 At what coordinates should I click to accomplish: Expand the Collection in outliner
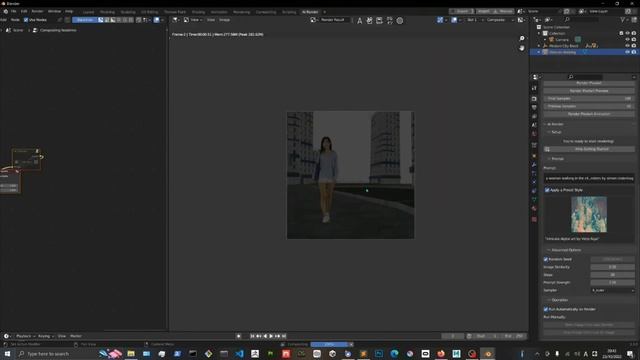click(539, 33)
